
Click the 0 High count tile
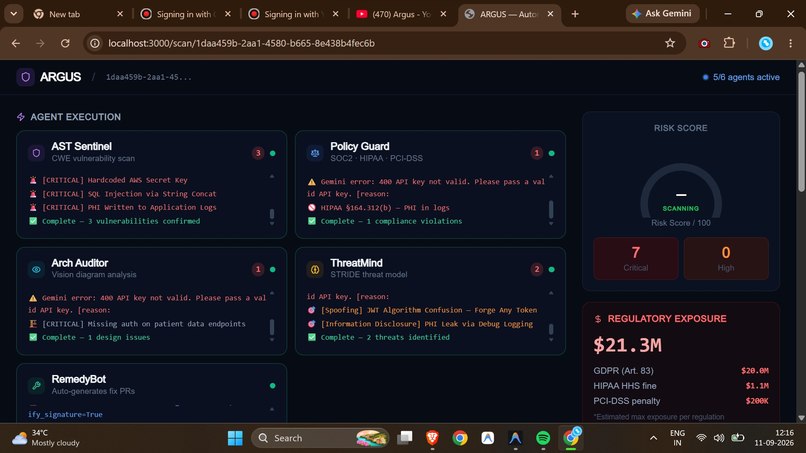(726, 258)
